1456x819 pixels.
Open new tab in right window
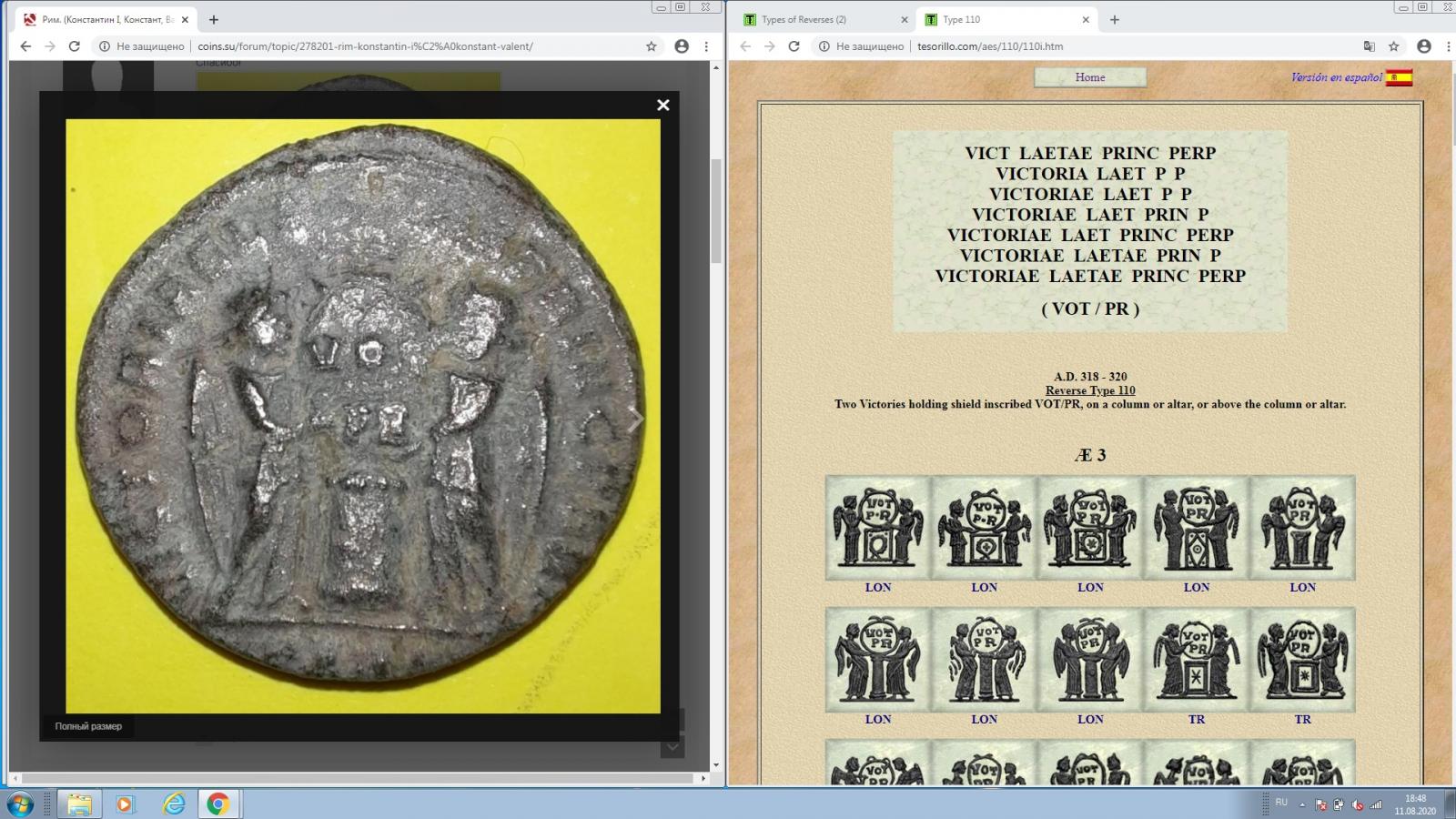pyautogui.click(x=1115, y=19)
